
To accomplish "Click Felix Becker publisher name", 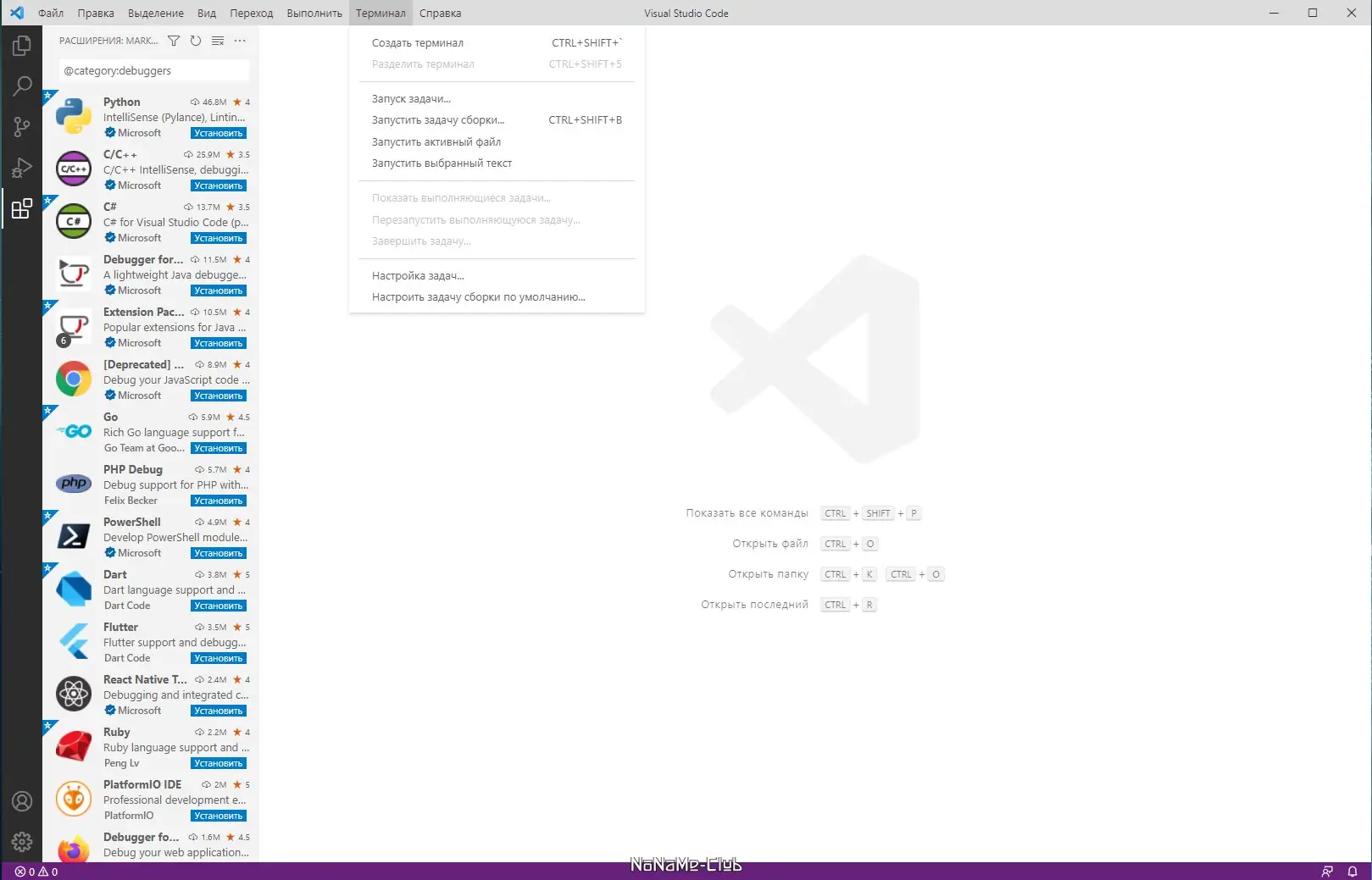I will tap(131, 501).
